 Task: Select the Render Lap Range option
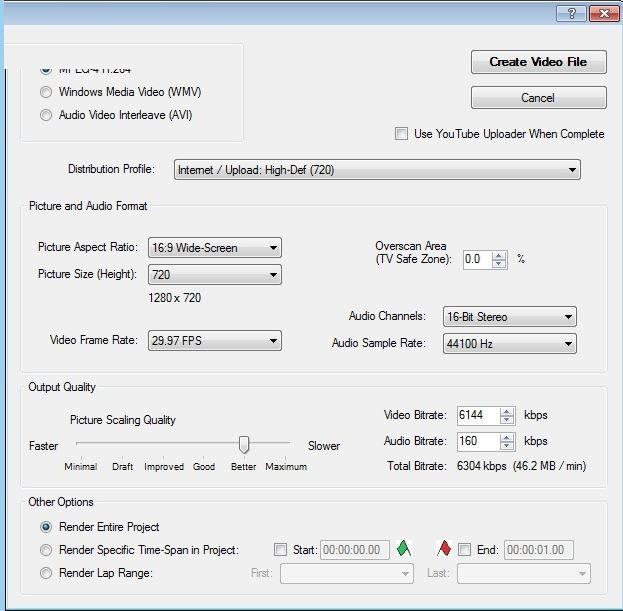pyautogui.click(x=46, y=573)
